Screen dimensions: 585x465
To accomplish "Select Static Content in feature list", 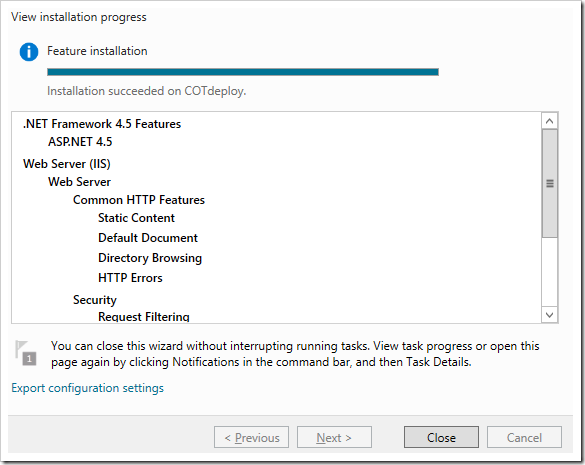I will (136, 218).
